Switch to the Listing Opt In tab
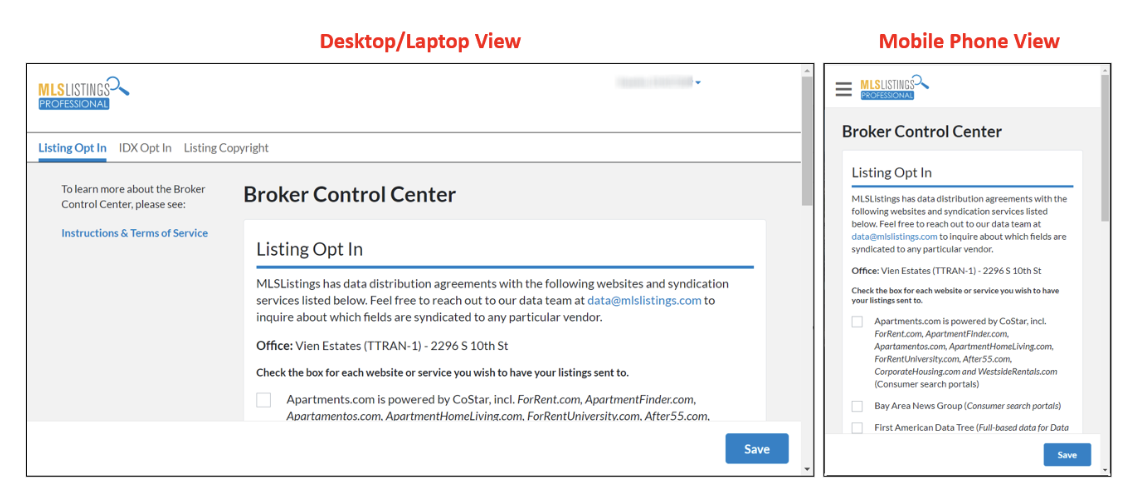This screenshot has height=492, width=1132. point(72,148)
